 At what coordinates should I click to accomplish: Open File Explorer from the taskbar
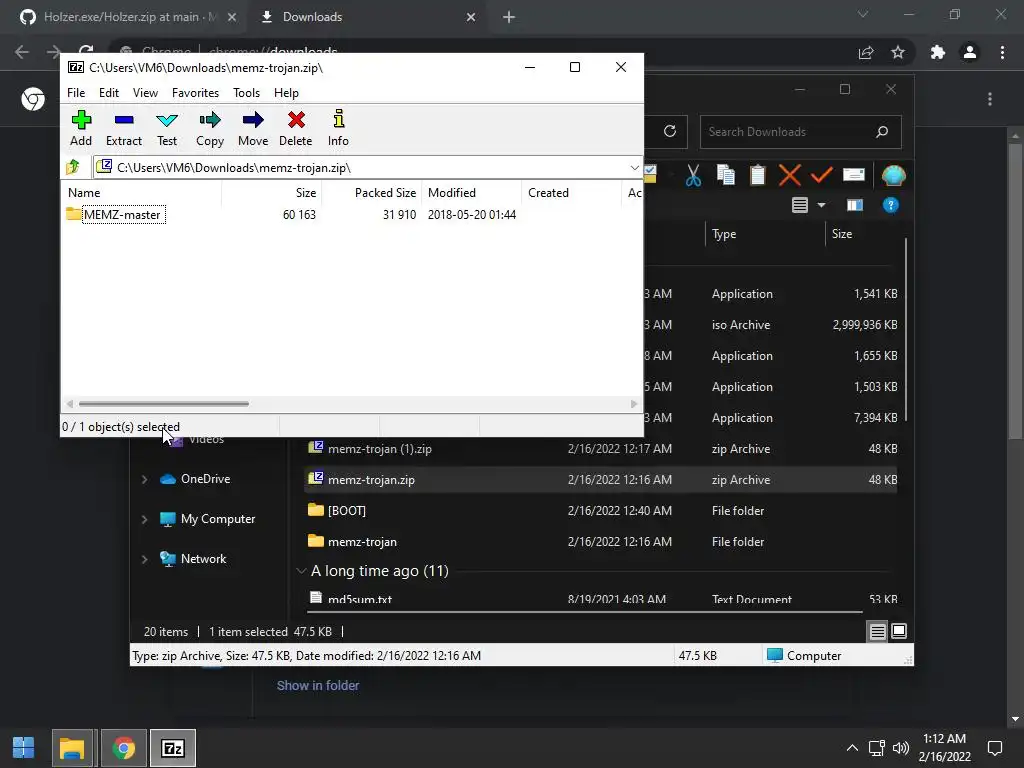[x=72, y=748]
